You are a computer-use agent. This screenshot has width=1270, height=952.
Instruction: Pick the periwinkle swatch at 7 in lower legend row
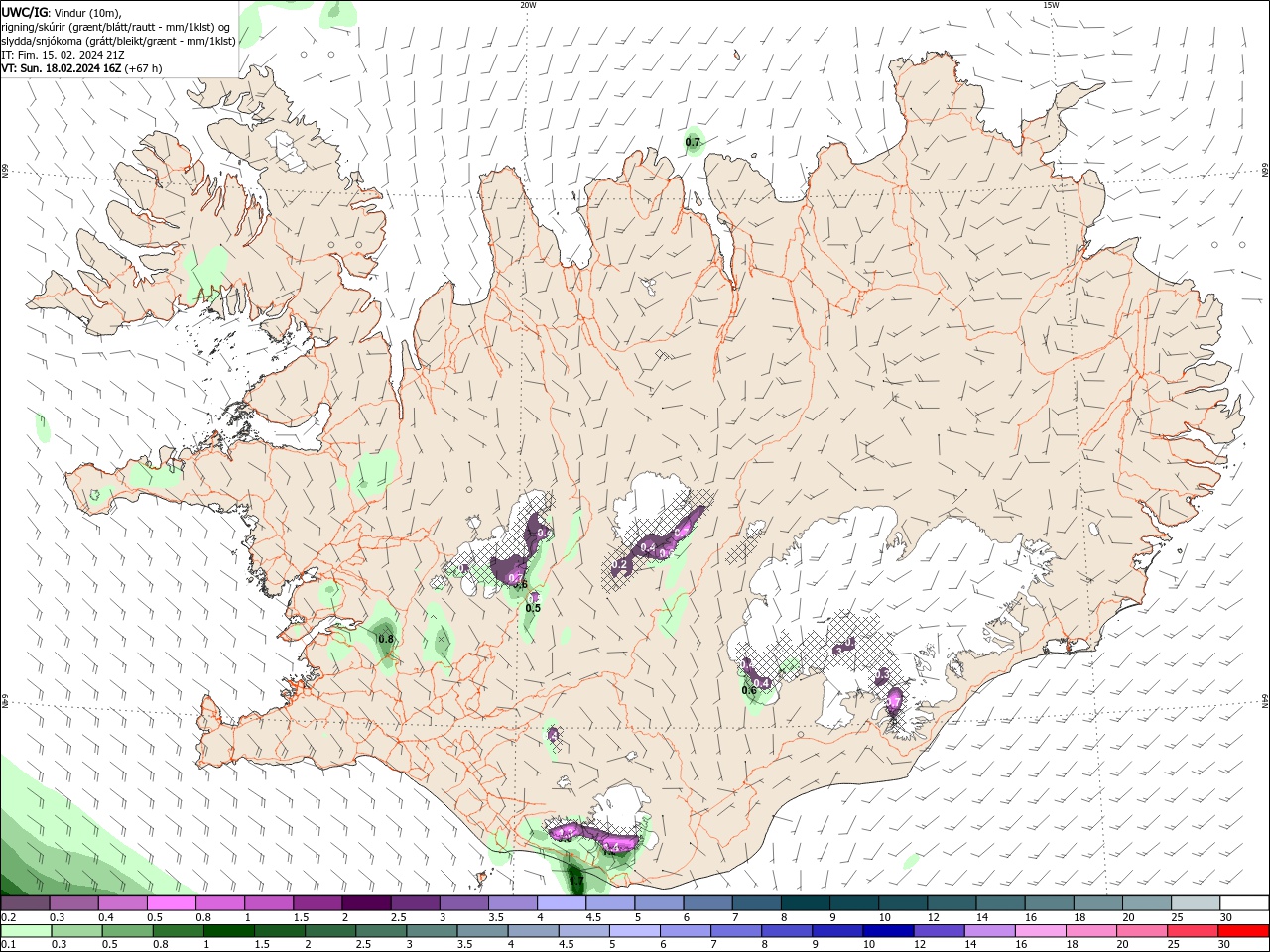[x=736, y=931]
